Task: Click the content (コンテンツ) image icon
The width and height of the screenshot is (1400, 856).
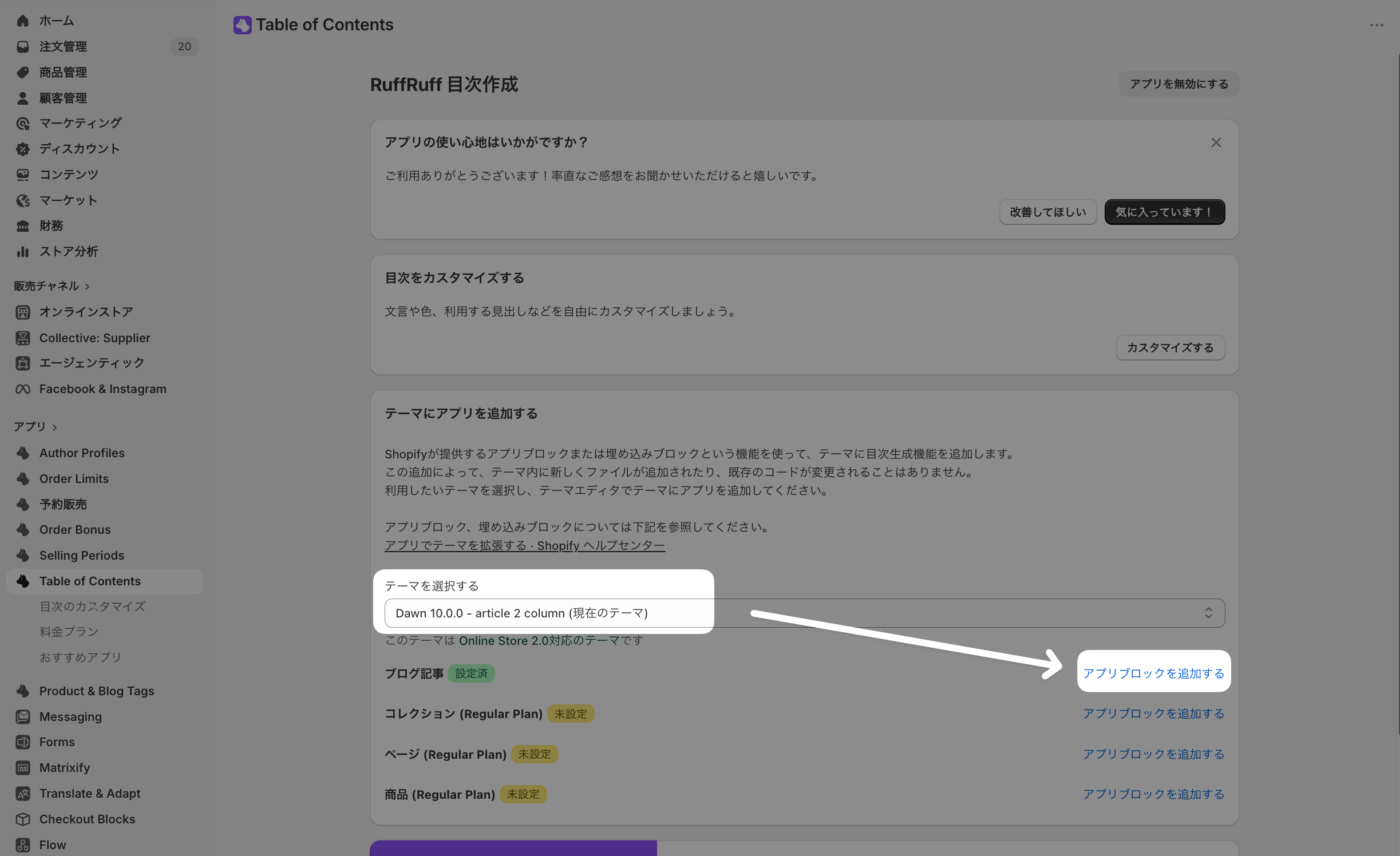Action: click(23, 175)
